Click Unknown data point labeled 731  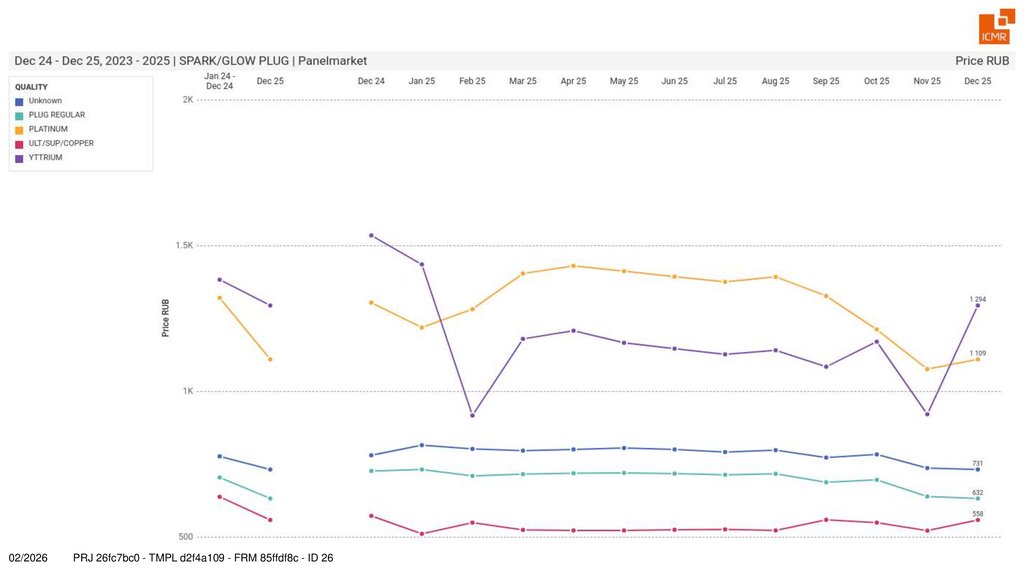click(x=978, y=469)
